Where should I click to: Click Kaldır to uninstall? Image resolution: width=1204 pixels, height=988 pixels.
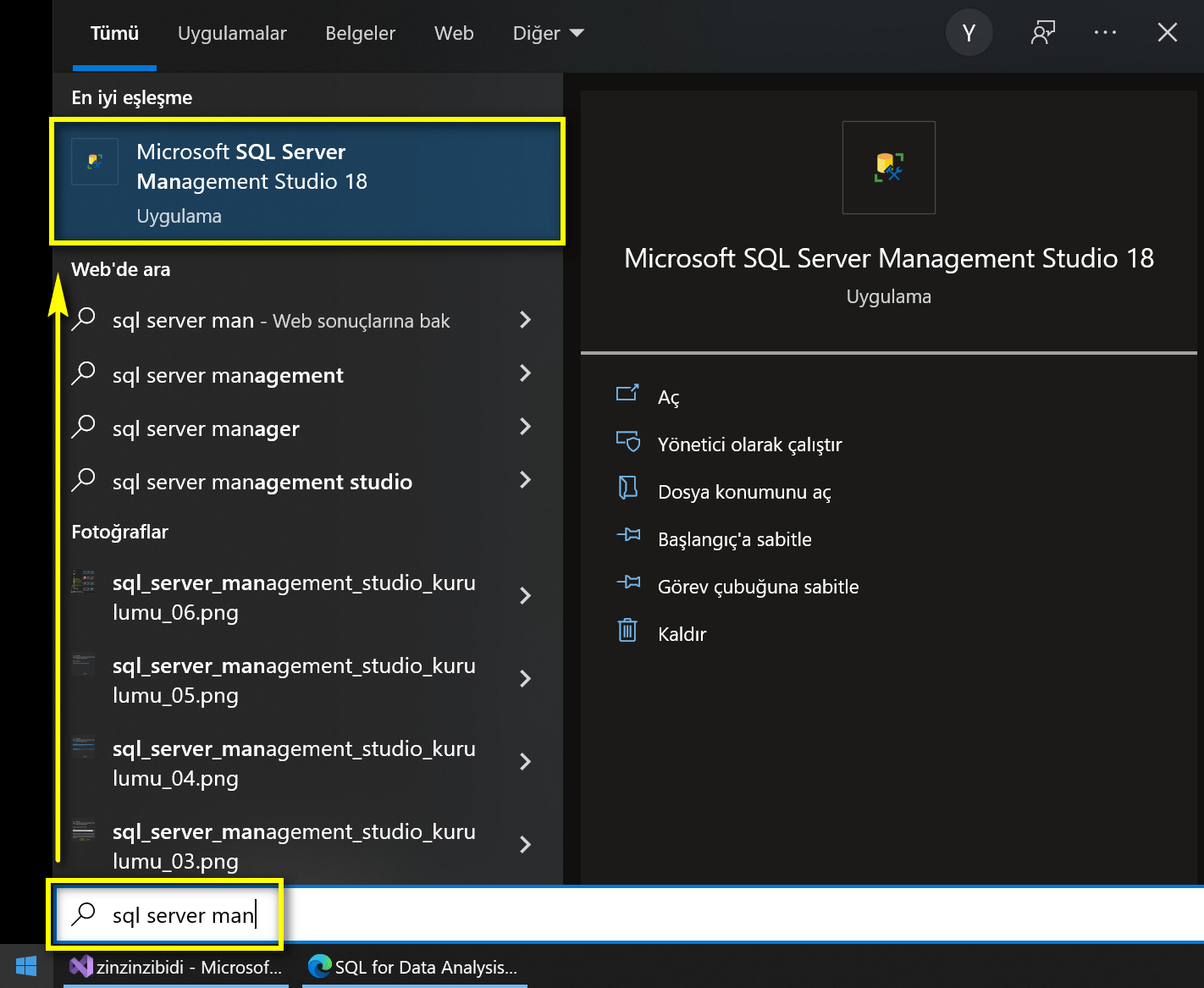tap(682, 634)
